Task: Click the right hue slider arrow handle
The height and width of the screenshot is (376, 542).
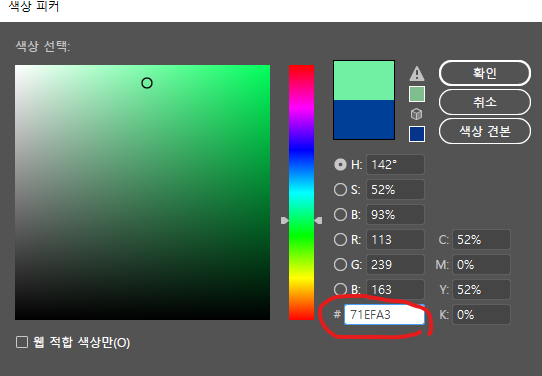Action: [x=318, y=220]
